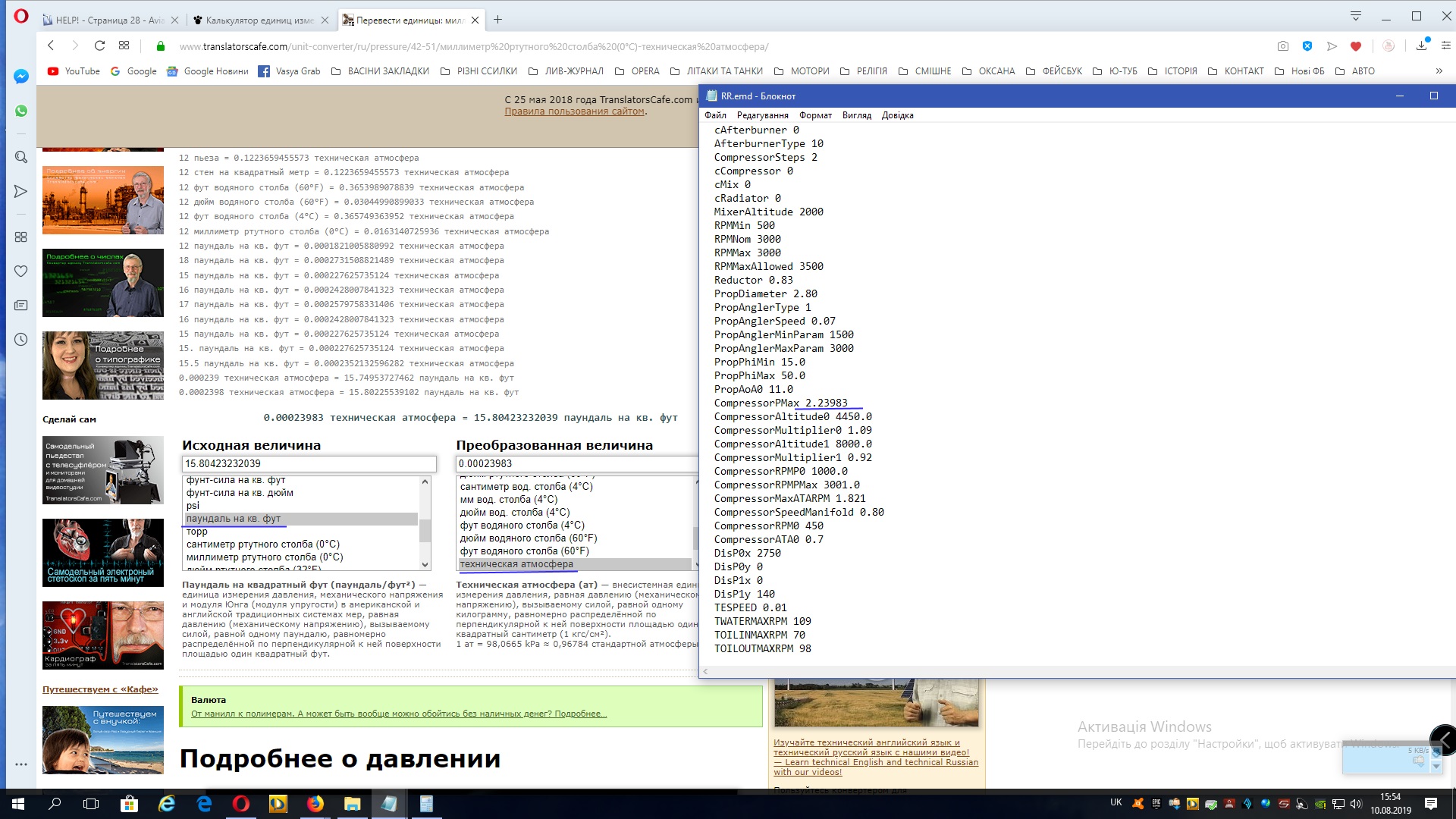1456x819 pixels.
Task: Open the Speed Dial start page grid icon
Action: pyautogui.click(x=124, y=46)
